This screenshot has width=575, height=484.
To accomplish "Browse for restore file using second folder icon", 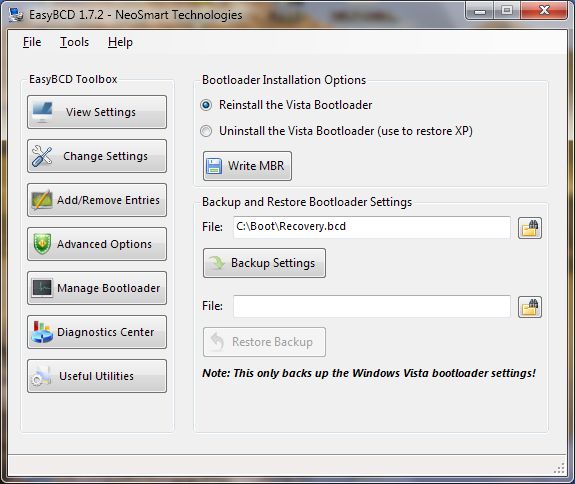I will (x=530, y=307).
